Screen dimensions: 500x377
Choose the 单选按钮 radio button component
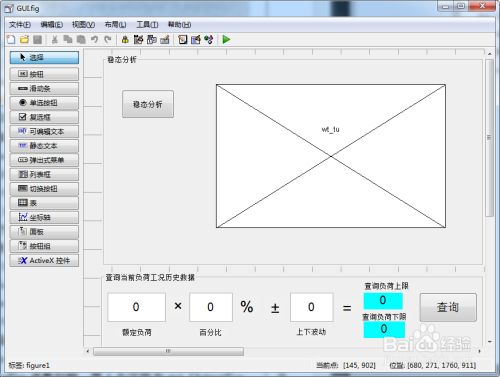[44, 103]
